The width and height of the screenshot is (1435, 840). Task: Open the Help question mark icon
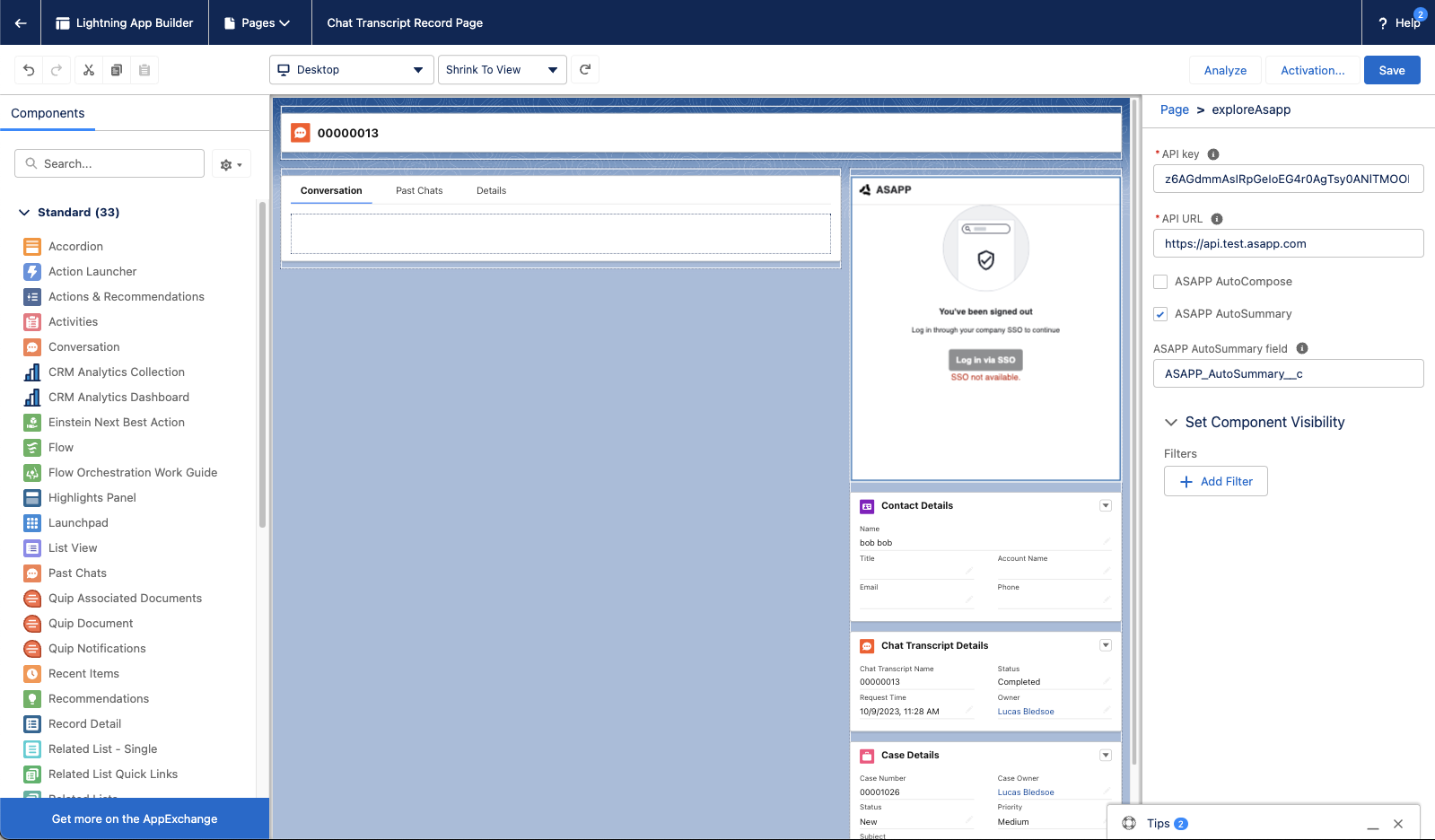(1383, 23)
